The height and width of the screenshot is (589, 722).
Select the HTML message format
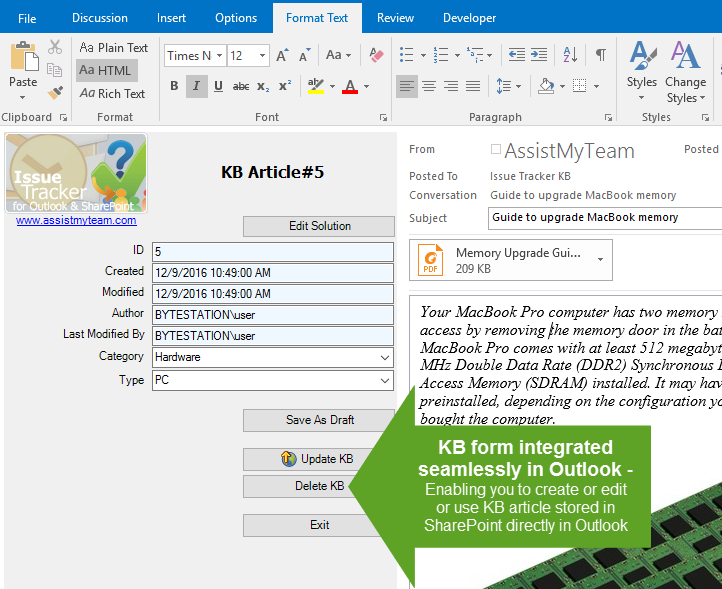(x=106, y=70)
